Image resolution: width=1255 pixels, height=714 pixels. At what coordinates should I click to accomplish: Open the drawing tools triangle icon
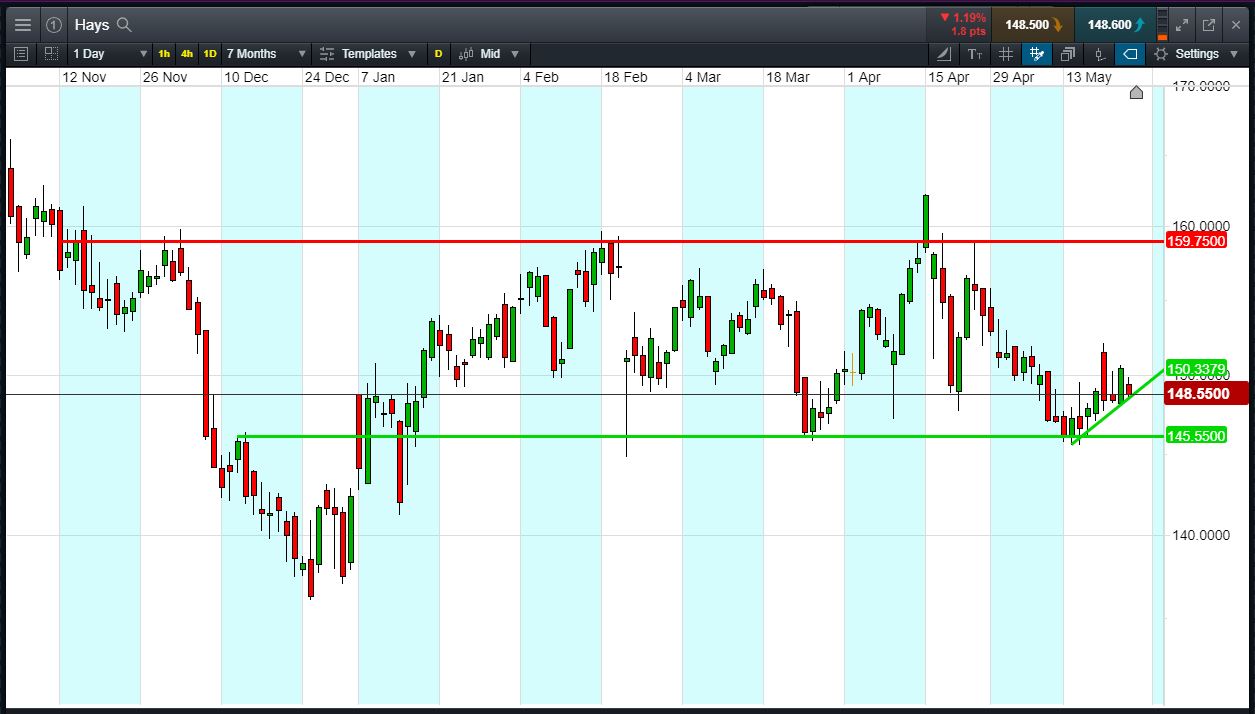945,54
